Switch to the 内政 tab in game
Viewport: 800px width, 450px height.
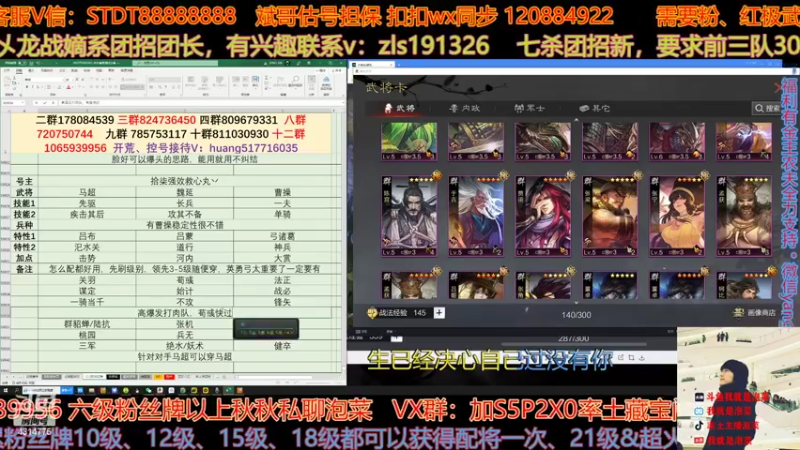click(464, 108)
